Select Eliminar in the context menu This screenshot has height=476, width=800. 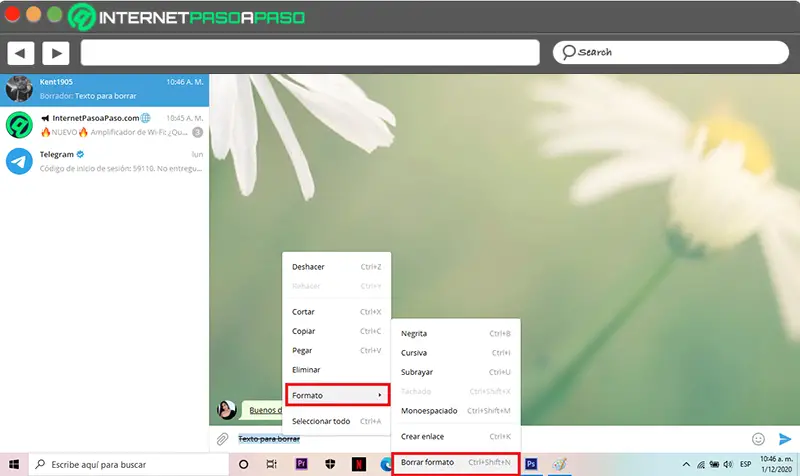click(x=337, y=370)
